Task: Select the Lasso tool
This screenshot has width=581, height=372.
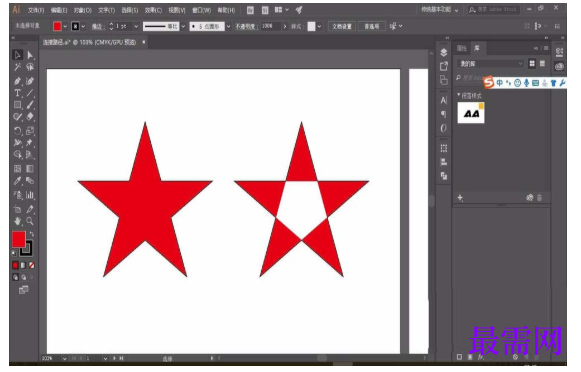Action: (30, 67)
